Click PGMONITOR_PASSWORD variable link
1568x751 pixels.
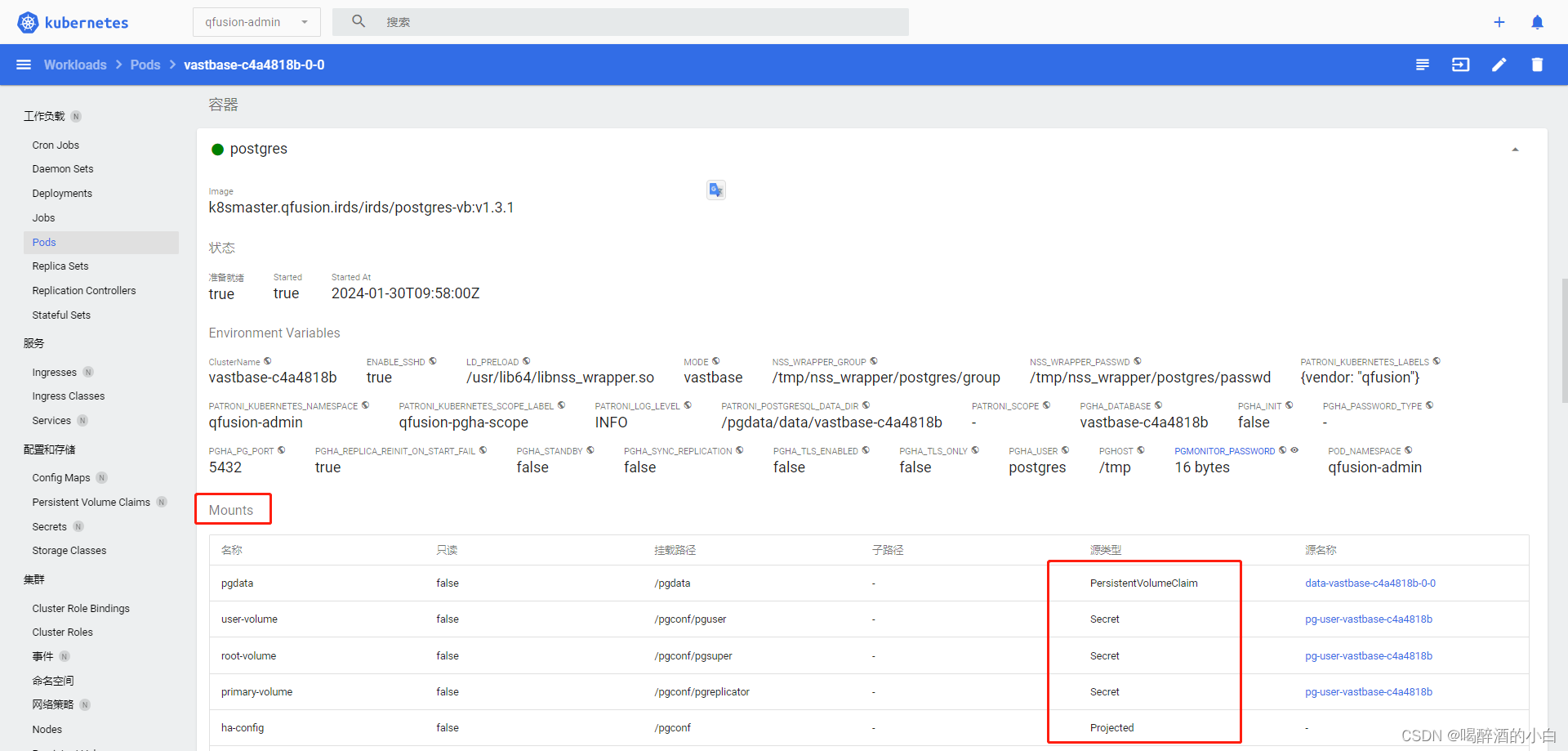pos(1224,451)
